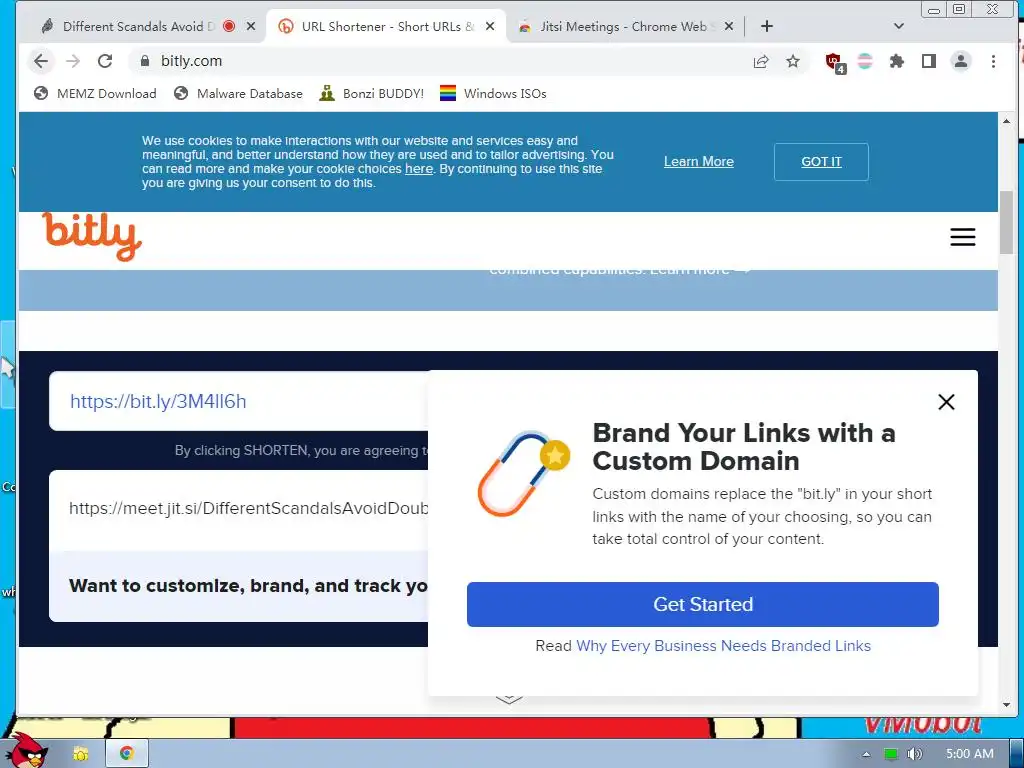Open the Malware Database bookmark
The height and width of the screenshot is (768, 1024).
[238, 93]
